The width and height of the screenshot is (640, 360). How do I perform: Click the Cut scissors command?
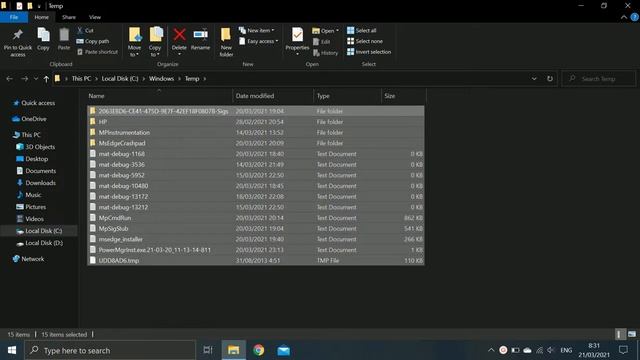point(86,31)
